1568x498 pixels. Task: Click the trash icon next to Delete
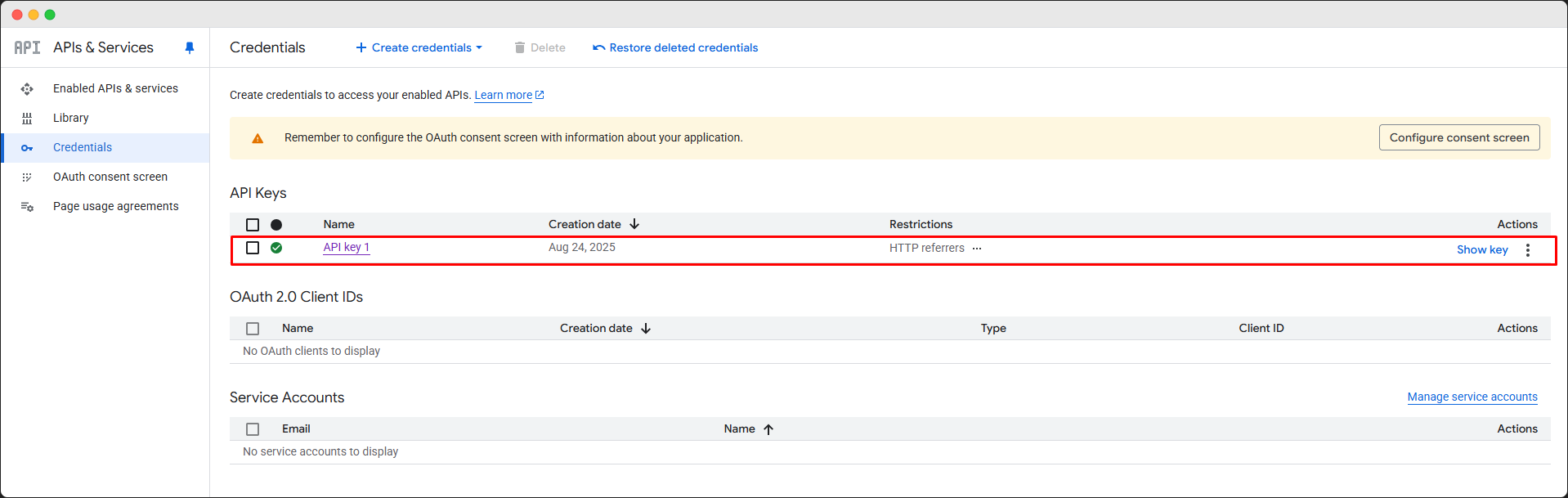pos(520,47)
